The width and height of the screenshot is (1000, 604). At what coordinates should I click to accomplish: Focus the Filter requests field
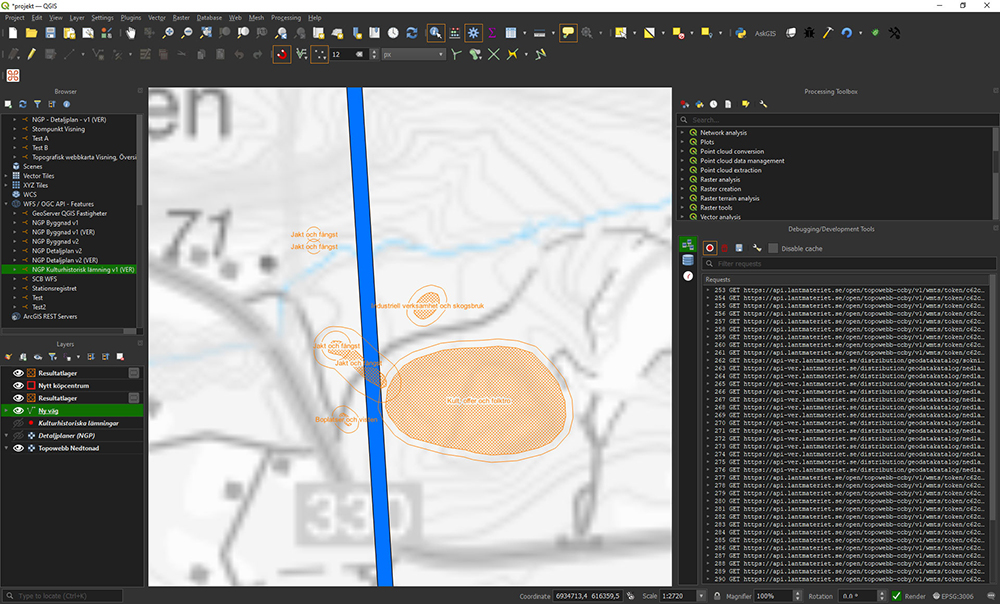[849, 263]
